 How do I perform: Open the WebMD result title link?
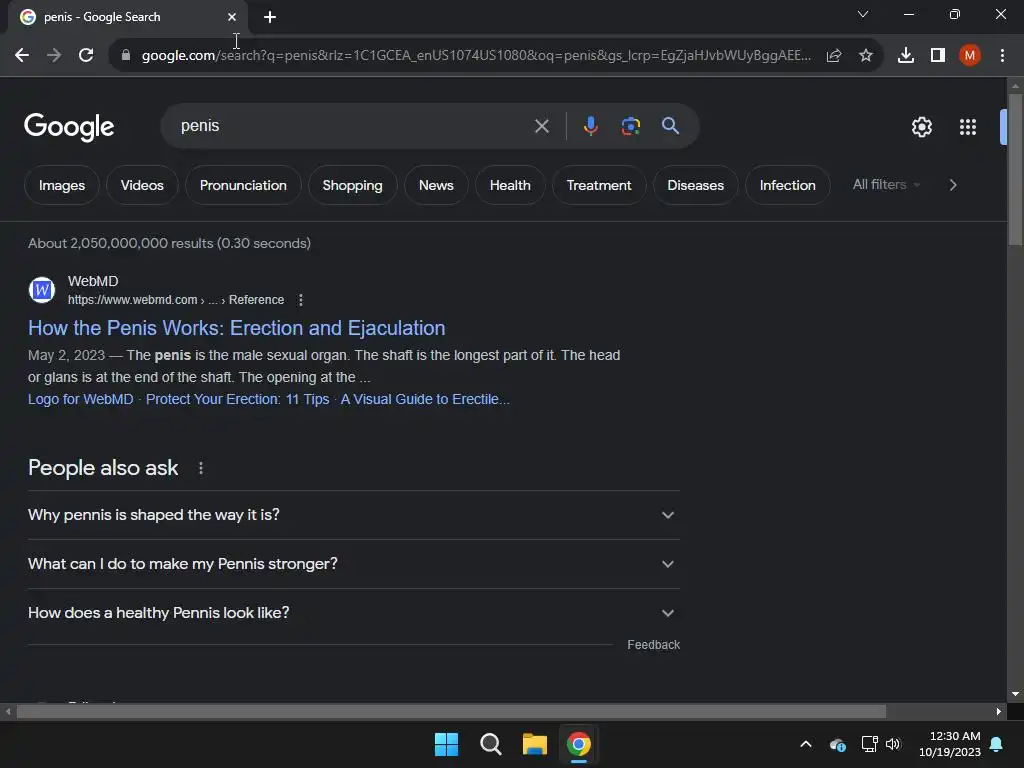pyautogui.click(x=236, y=328)
